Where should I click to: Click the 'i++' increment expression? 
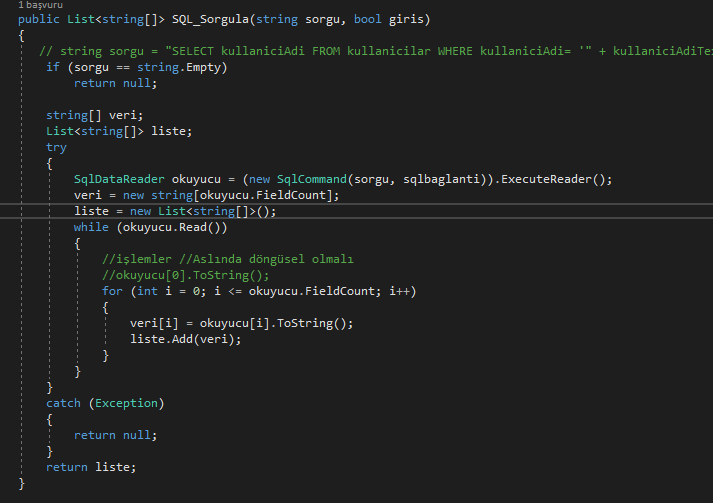(x=399, y=291)
